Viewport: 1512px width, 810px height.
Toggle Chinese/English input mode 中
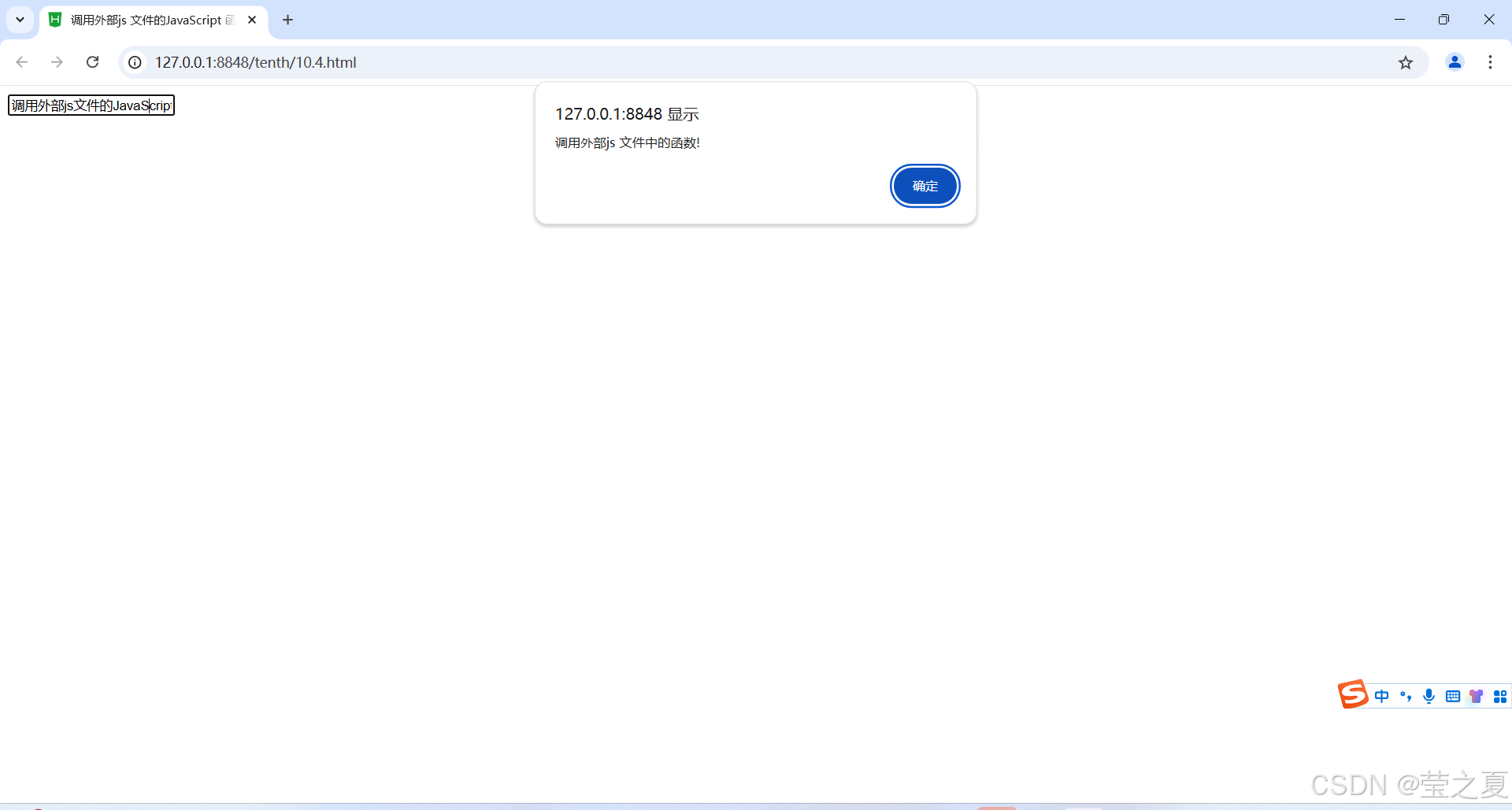coord(1382,696)
